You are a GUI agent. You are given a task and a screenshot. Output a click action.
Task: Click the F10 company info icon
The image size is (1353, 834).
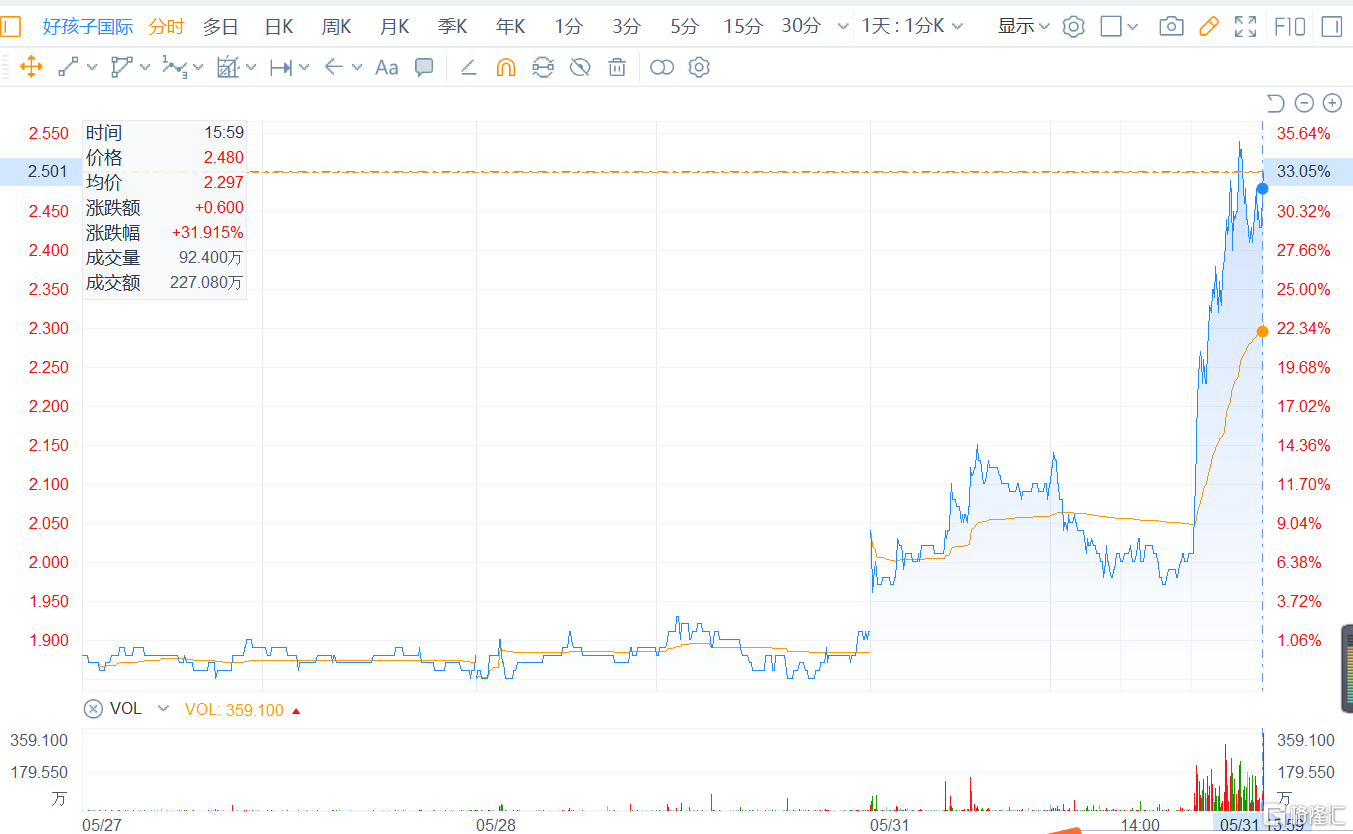click(1289, 27)
